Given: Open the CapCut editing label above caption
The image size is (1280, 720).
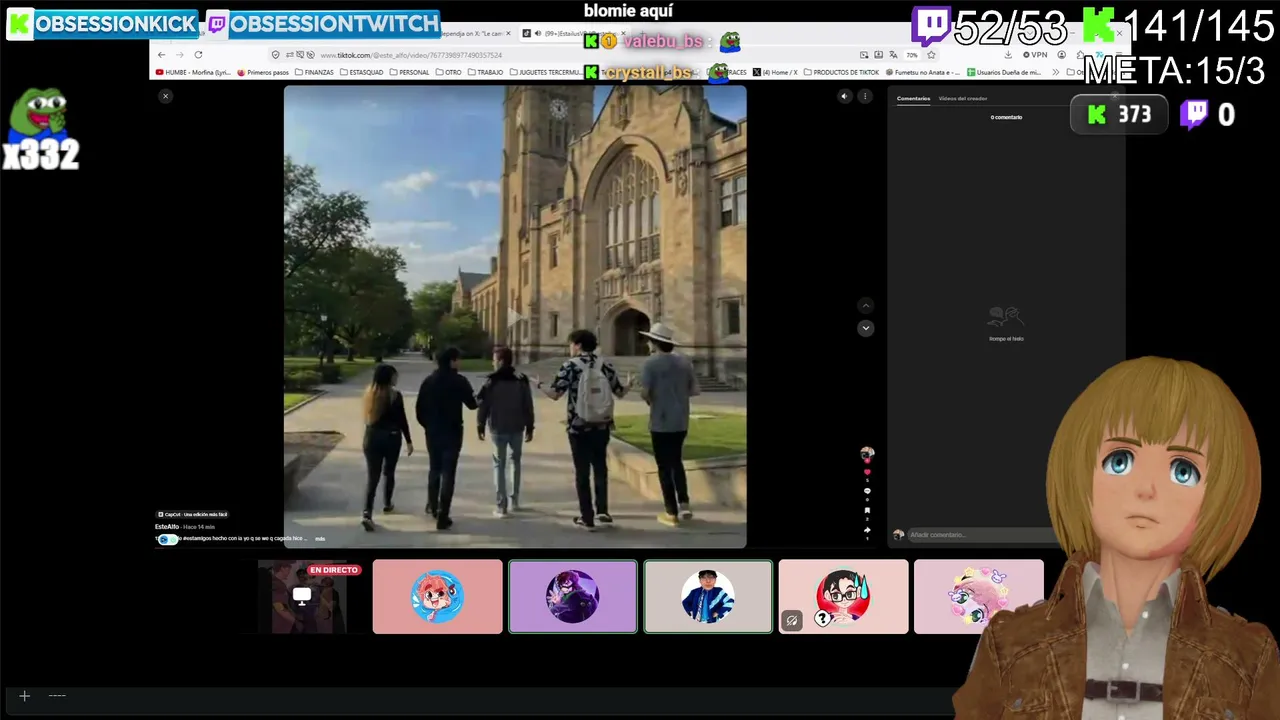Looking at the screenshot, I should click(x=193, y=514).
